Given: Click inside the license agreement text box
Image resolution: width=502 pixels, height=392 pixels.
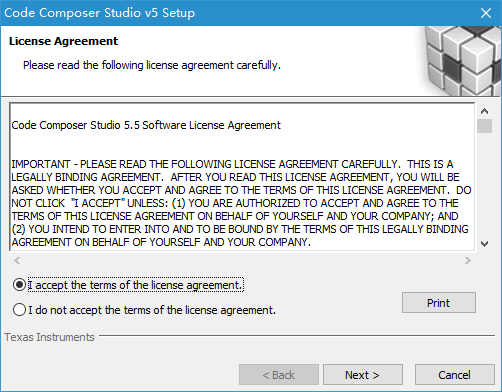Looking at the screenshot, I should pos(242,177).
